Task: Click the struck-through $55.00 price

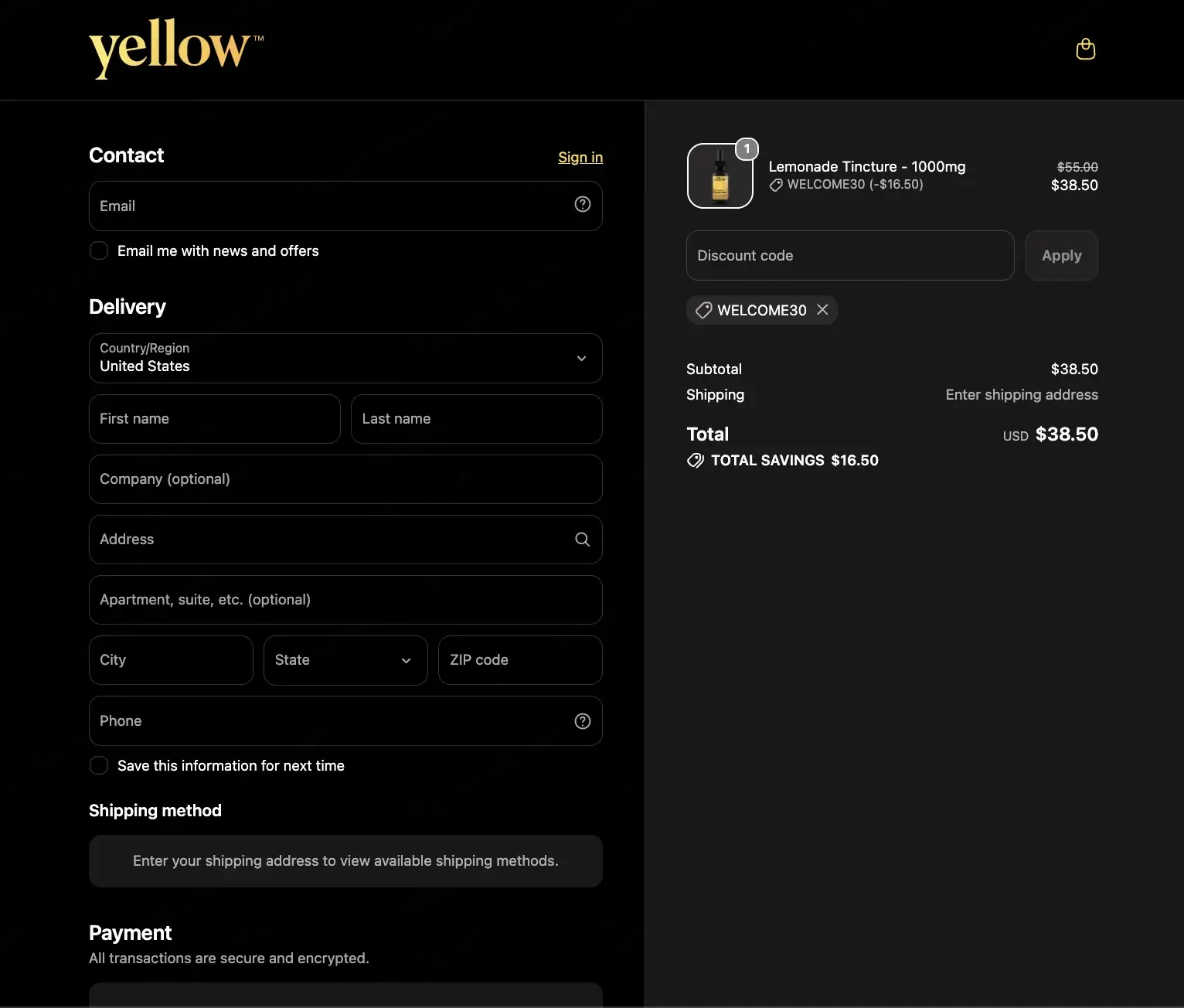Action: [x=1077, y=167]
